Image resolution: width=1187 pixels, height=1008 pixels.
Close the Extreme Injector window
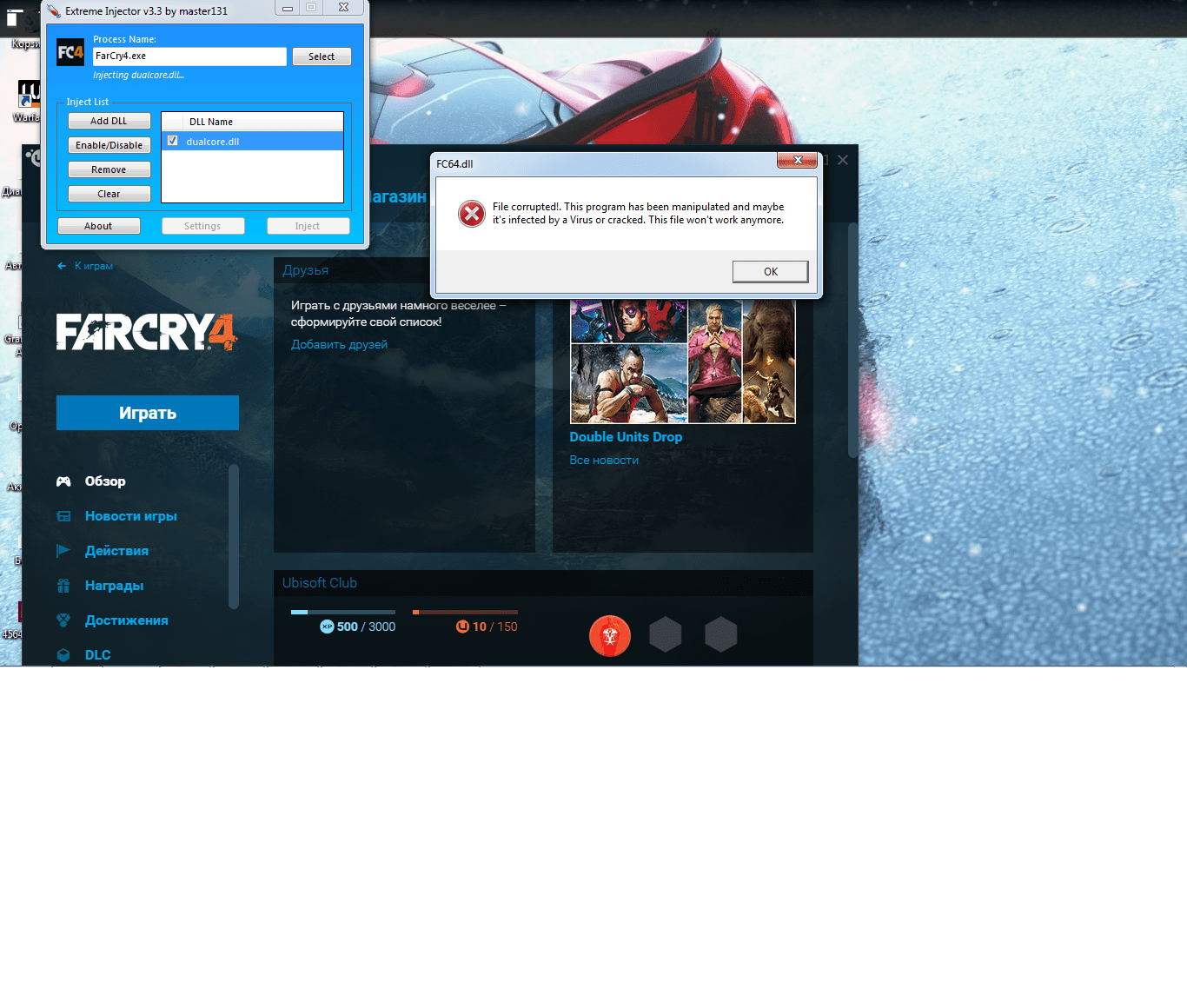(344, 8)
